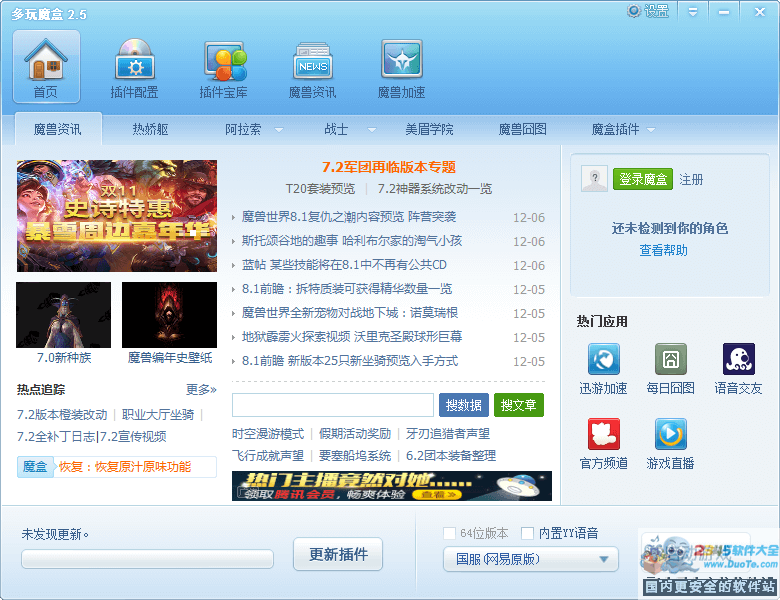Expand the 阿拉索 tab dropdown arrow
Screen dimensions: 780x600
pos(279,130)
